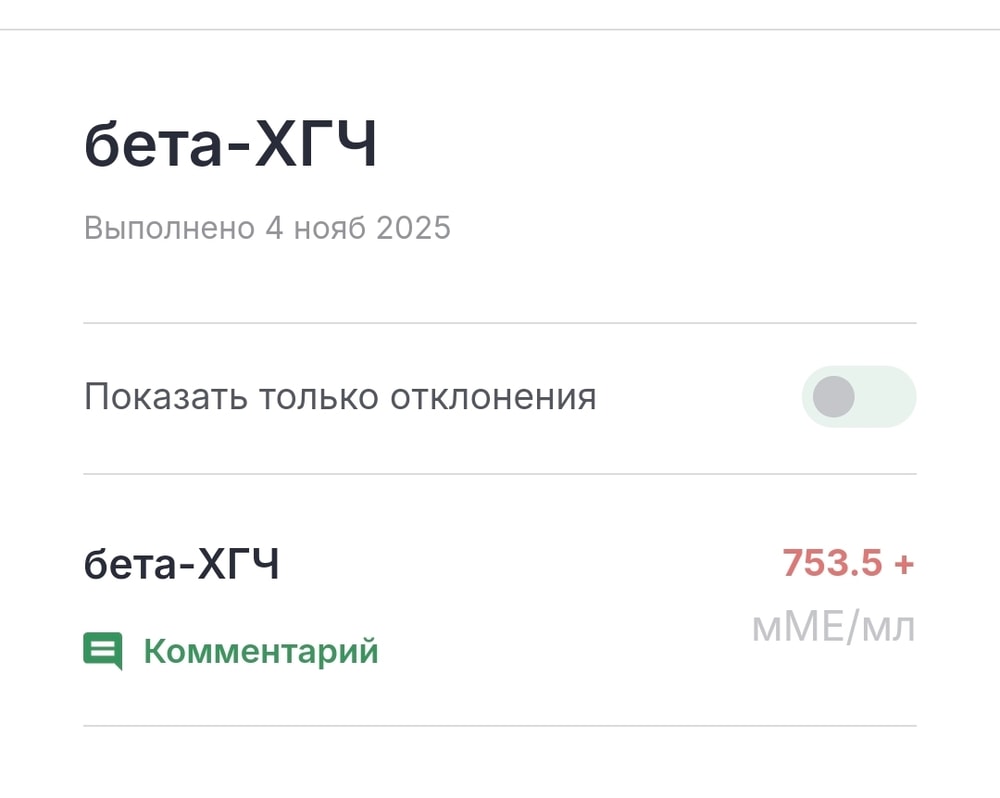Click the grey knob of the deviations switch
Viewport: 1000px width, 798px height.
pyautogui.click(x=833, y=397)
